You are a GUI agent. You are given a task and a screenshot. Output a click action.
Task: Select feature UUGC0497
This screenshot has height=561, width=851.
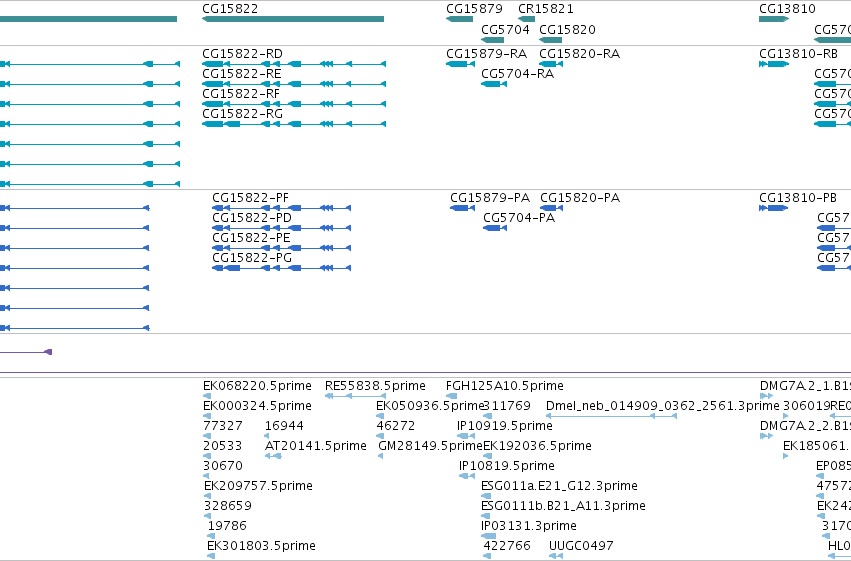[581, 546]
